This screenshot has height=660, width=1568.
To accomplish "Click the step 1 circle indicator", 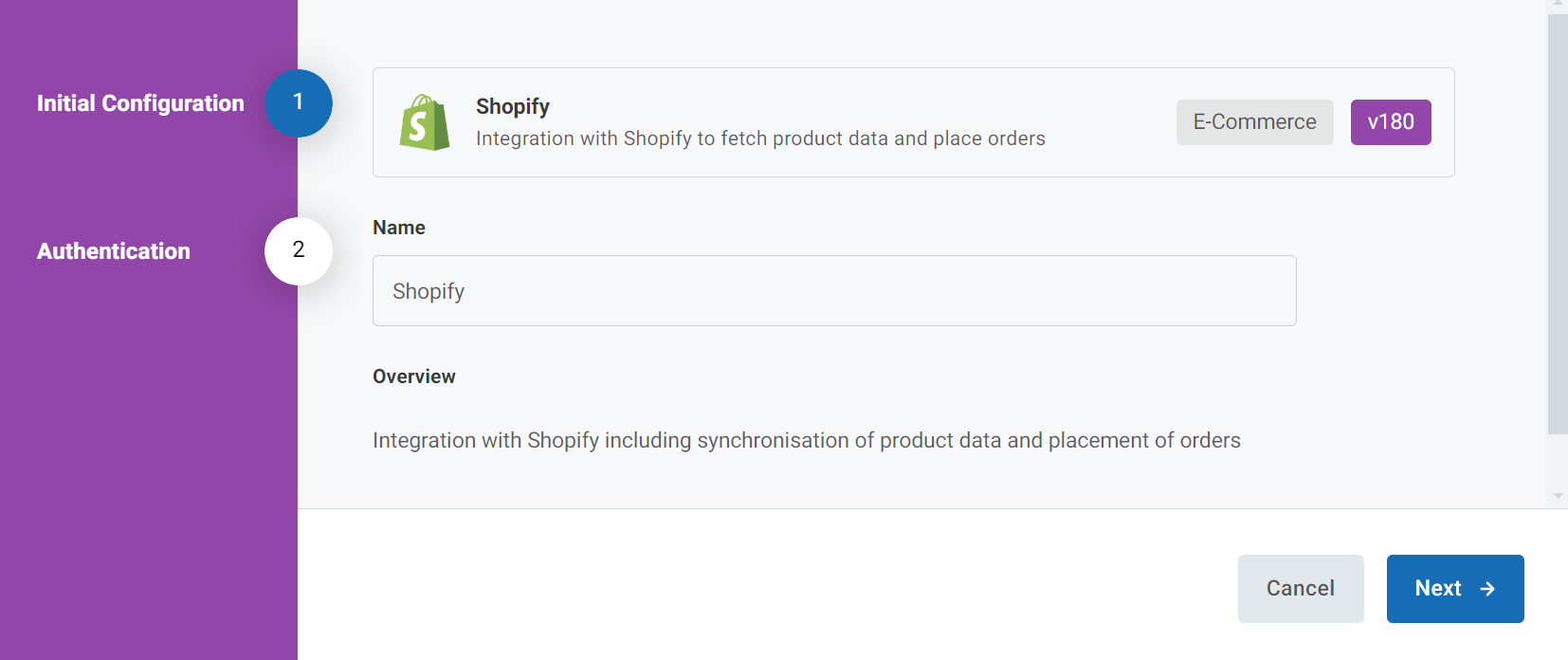I will point(299,102).
